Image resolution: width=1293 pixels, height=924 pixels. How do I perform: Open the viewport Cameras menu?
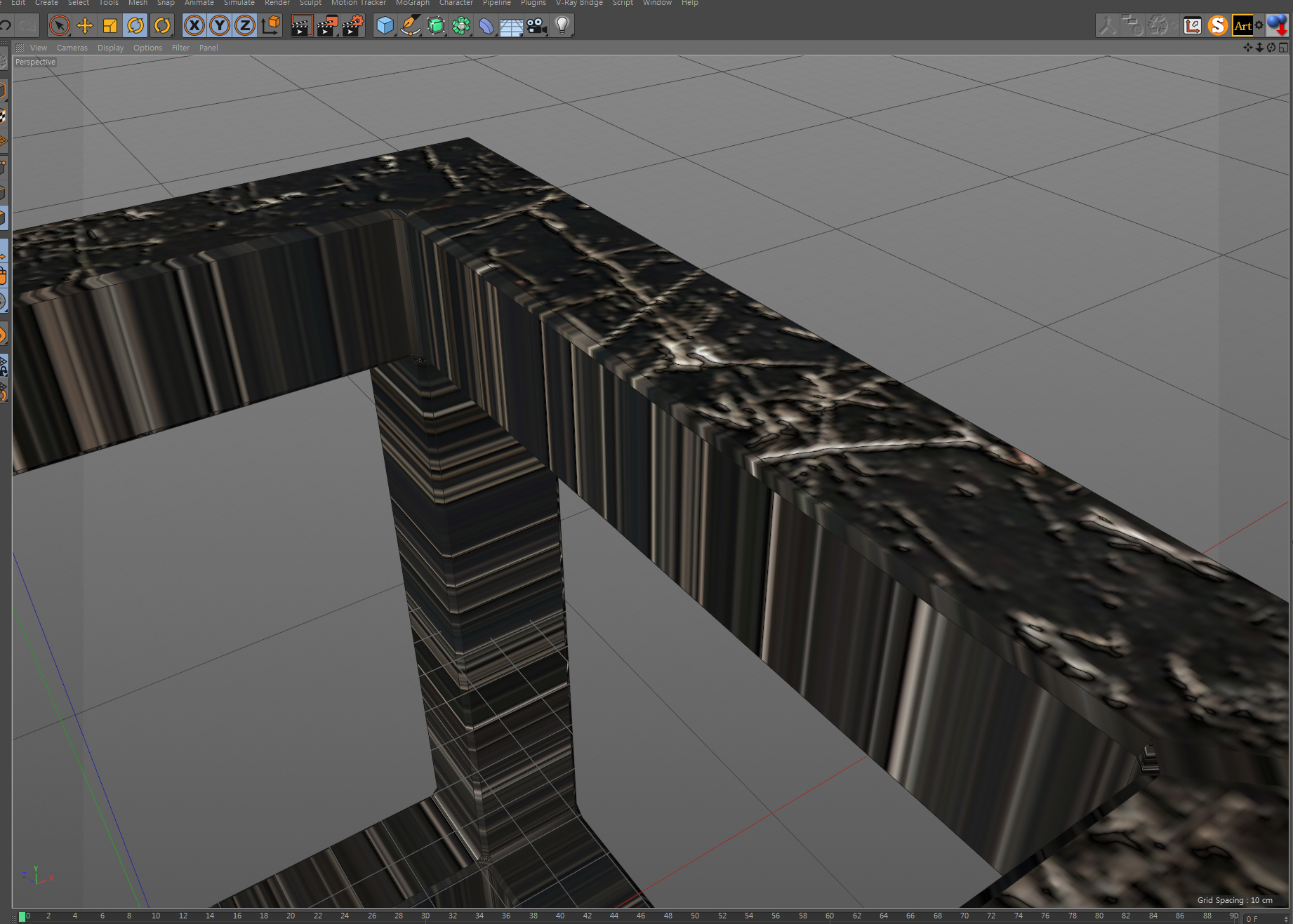coord(72,48)
